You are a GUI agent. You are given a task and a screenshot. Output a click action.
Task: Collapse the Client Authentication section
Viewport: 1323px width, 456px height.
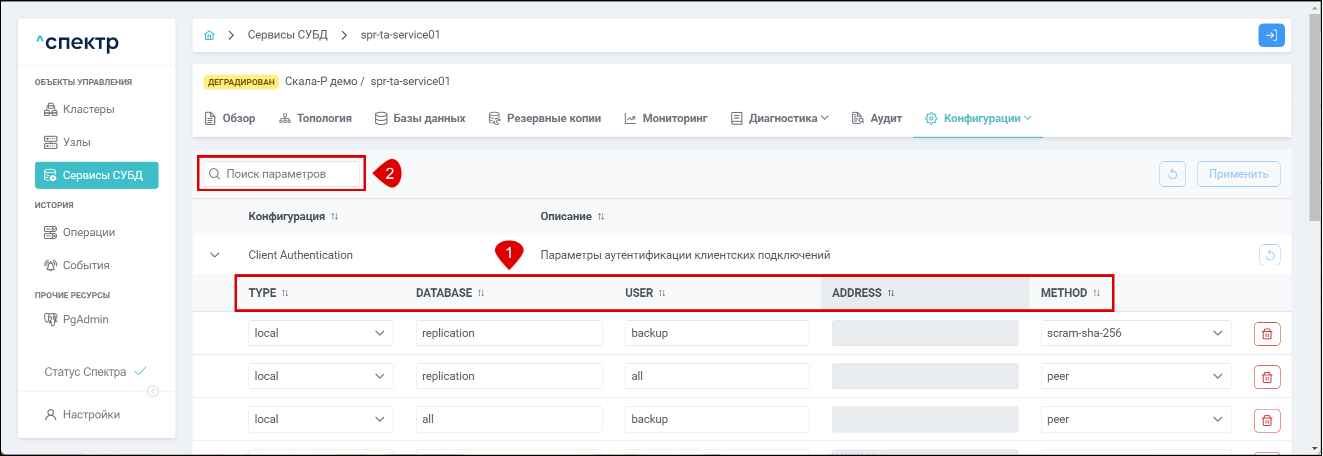coord(214,255)
